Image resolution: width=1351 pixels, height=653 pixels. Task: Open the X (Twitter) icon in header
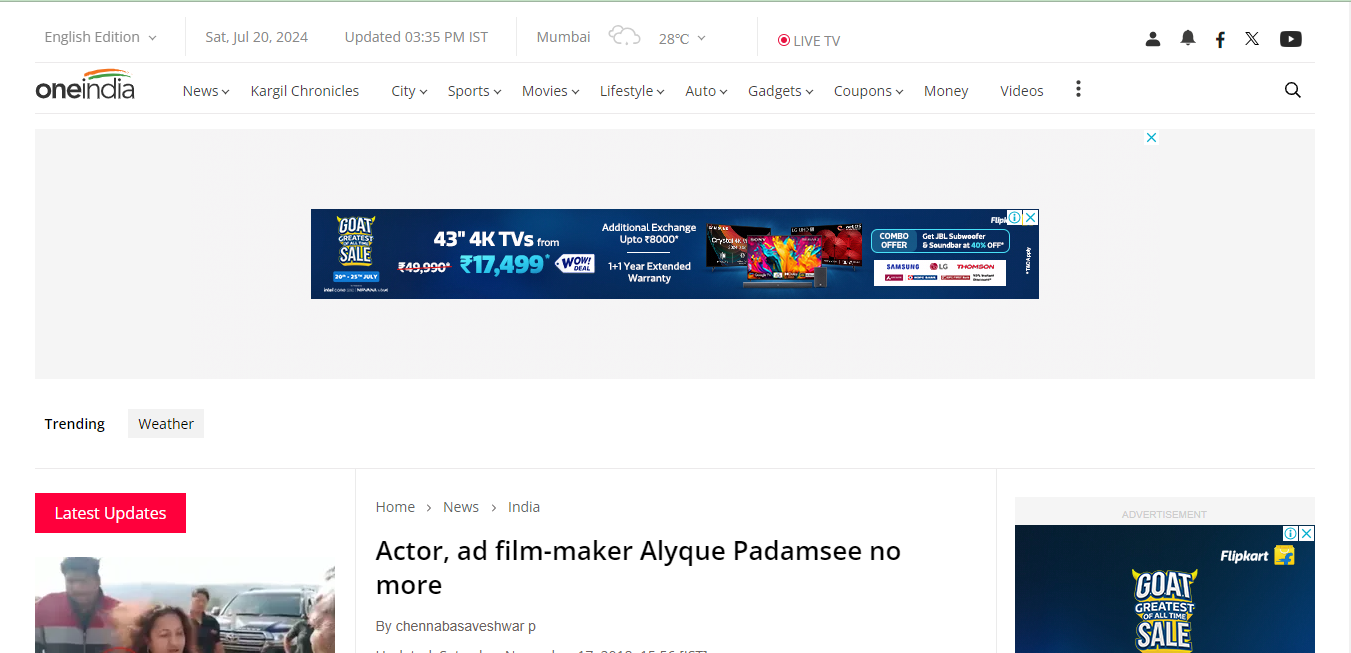1252,39
